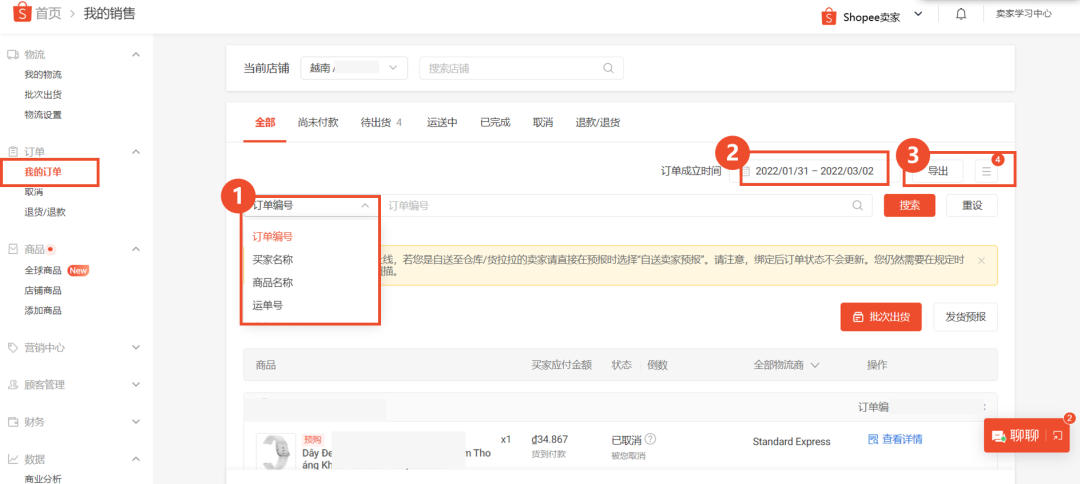
Task: Close the yellow notice banner
Action: pos(981,260)
